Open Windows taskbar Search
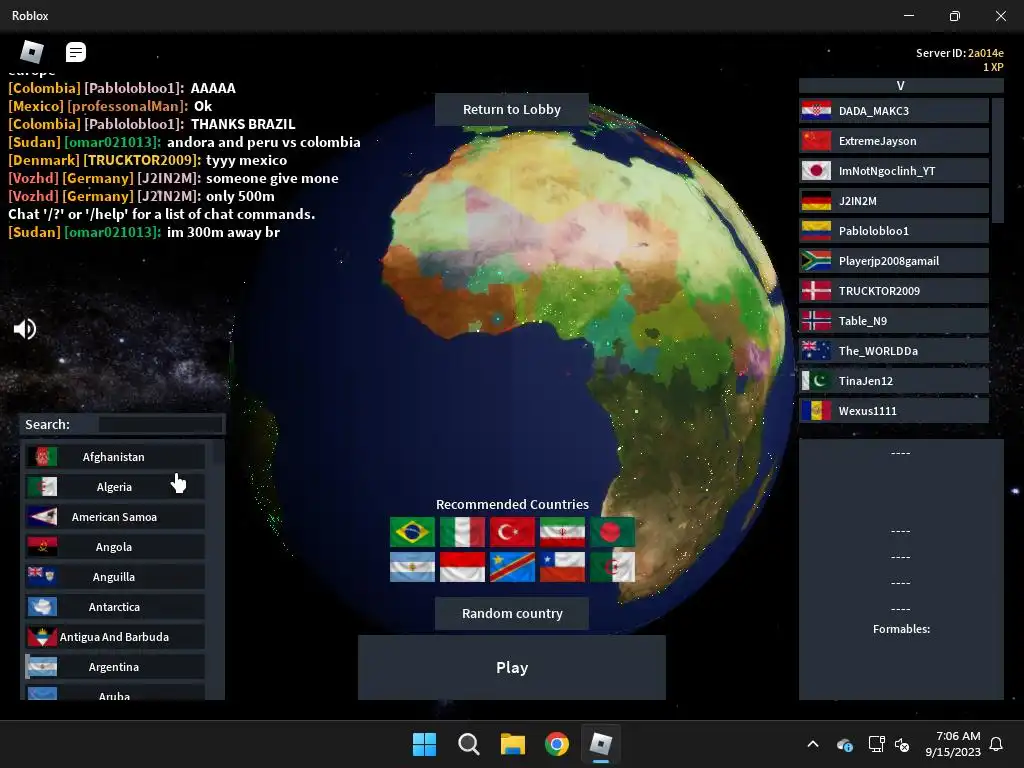Screen dimensions: 1024x768 tap(468, 744)
